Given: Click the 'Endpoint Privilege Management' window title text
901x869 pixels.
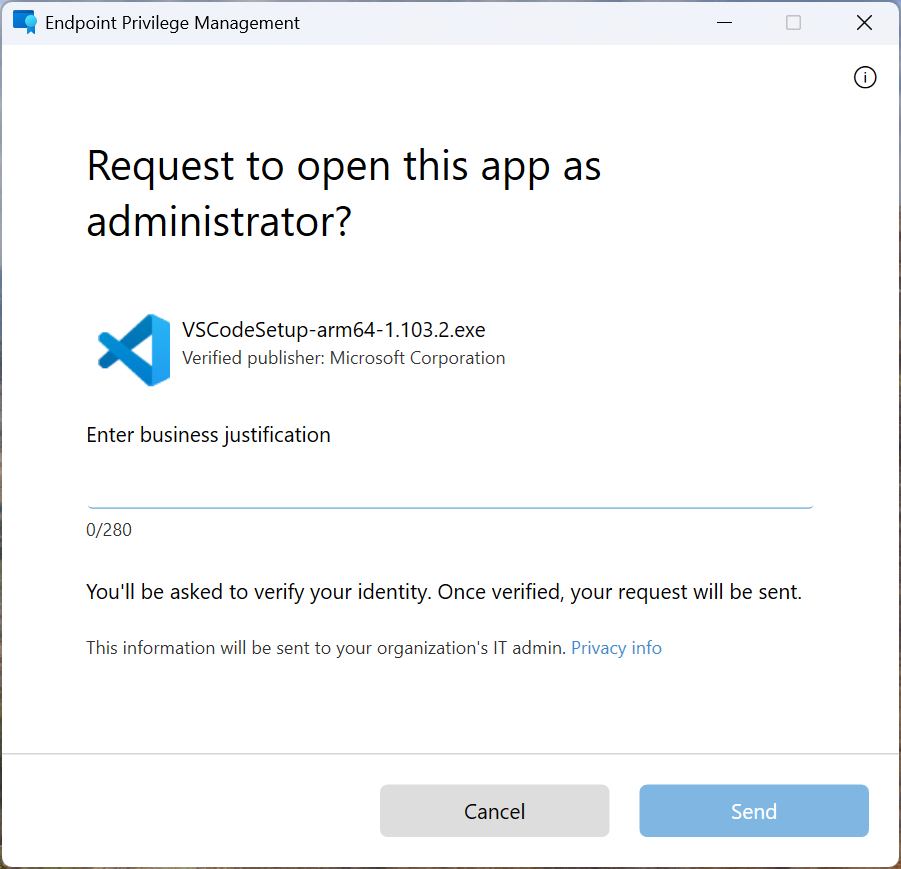Looking at the screenshot, I should tap(172, 23).
